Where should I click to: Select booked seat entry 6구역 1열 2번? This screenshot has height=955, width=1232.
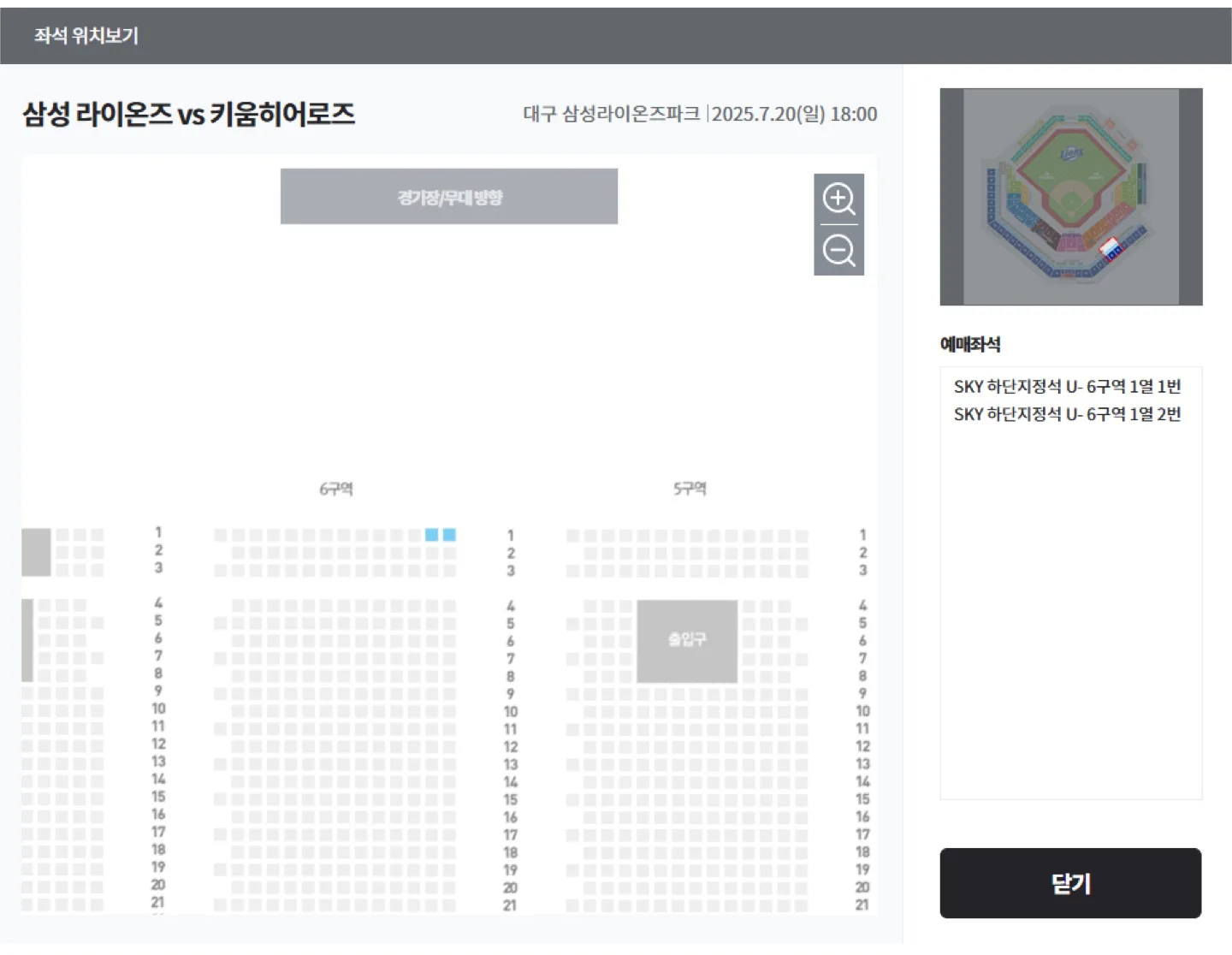coord(1067,414)
